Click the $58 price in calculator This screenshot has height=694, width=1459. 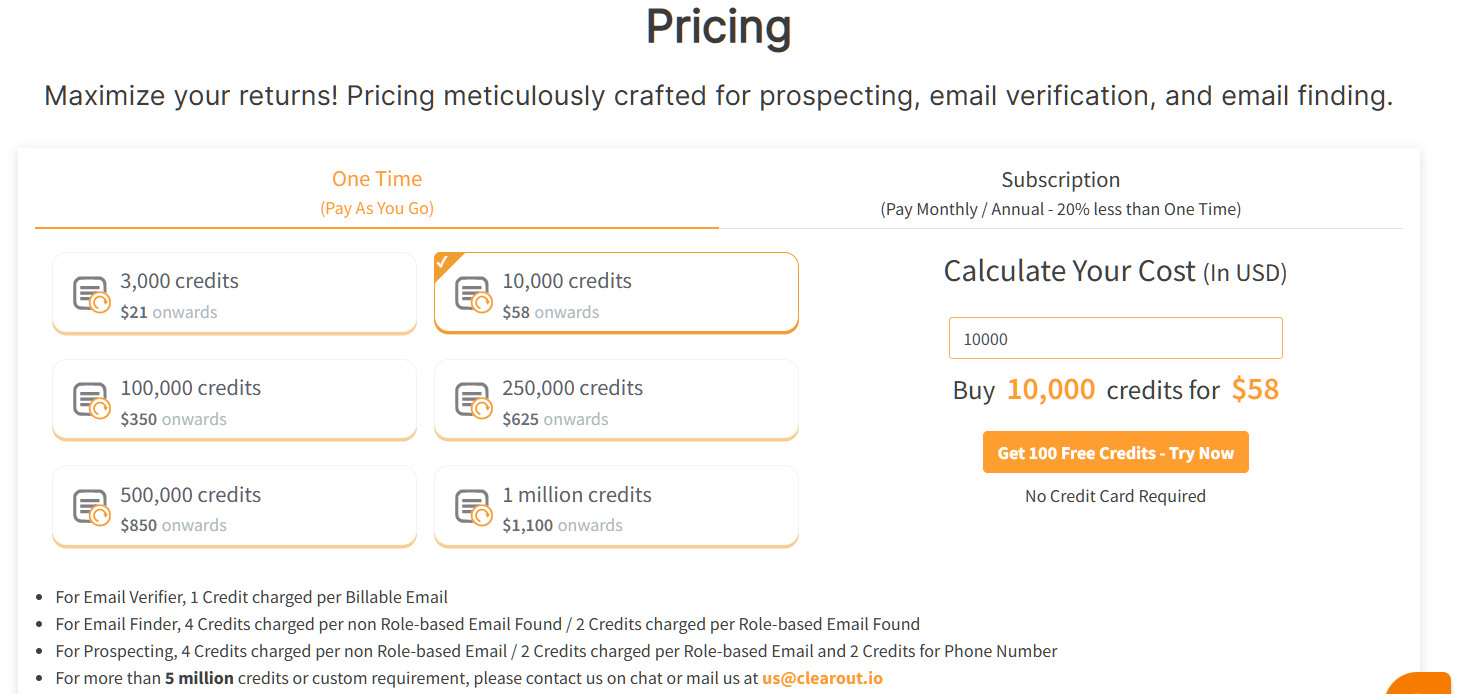click(1255, 389)
